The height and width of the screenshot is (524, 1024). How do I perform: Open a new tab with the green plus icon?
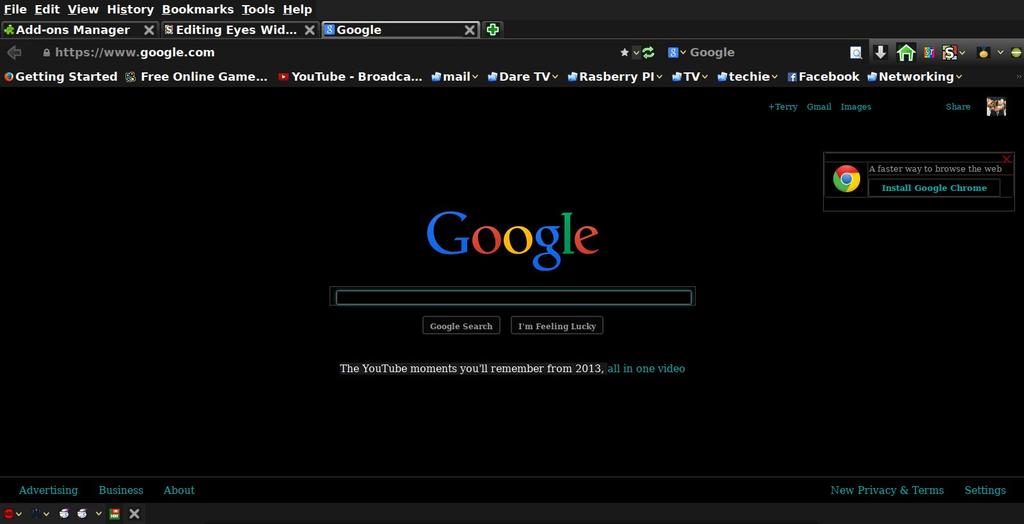[x=492, y=29]
